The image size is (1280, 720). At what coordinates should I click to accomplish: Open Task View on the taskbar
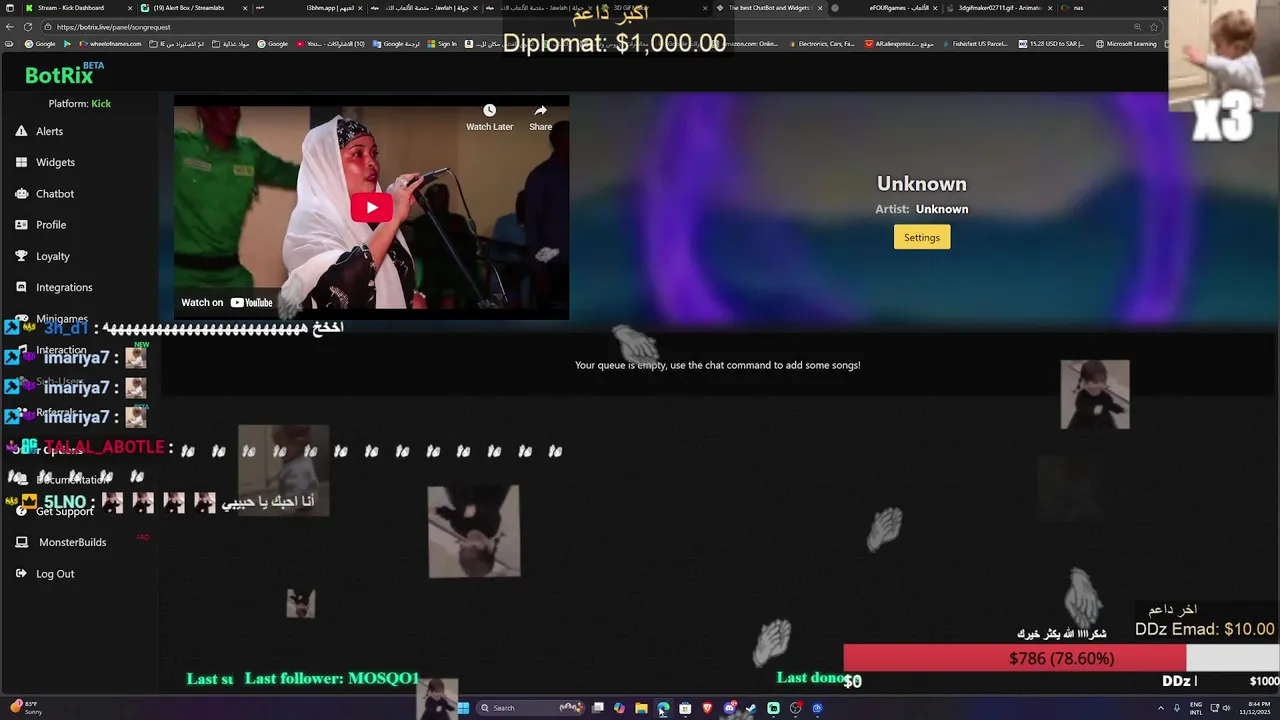click(x=598, y=708)
